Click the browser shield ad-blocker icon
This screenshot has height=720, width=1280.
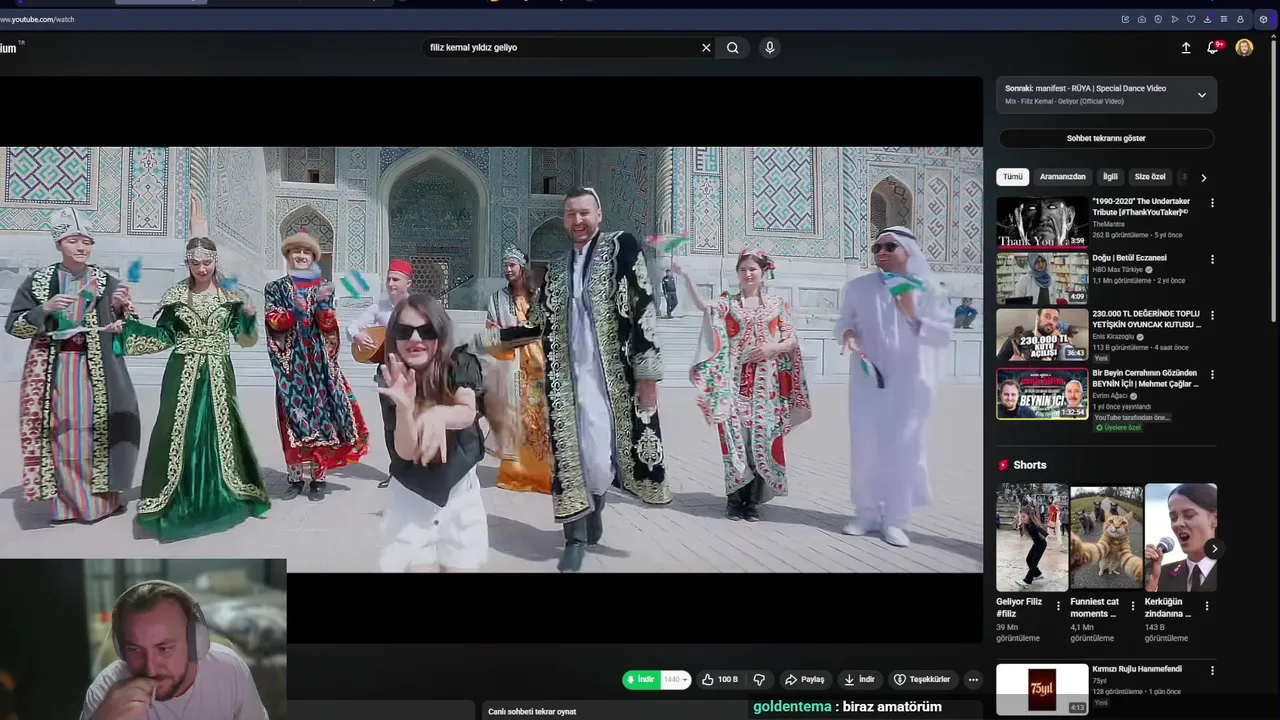[1158, 19]
